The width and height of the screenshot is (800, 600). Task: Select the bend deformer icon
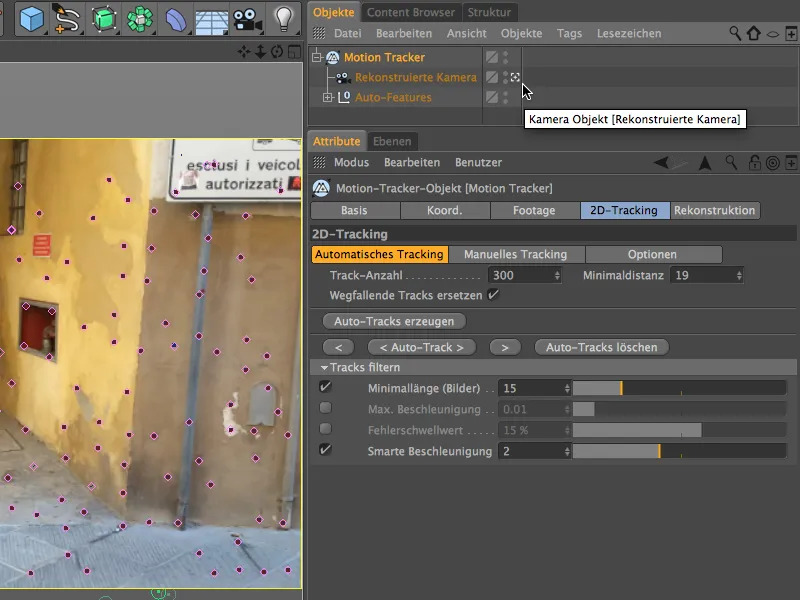tap(175, 18)
